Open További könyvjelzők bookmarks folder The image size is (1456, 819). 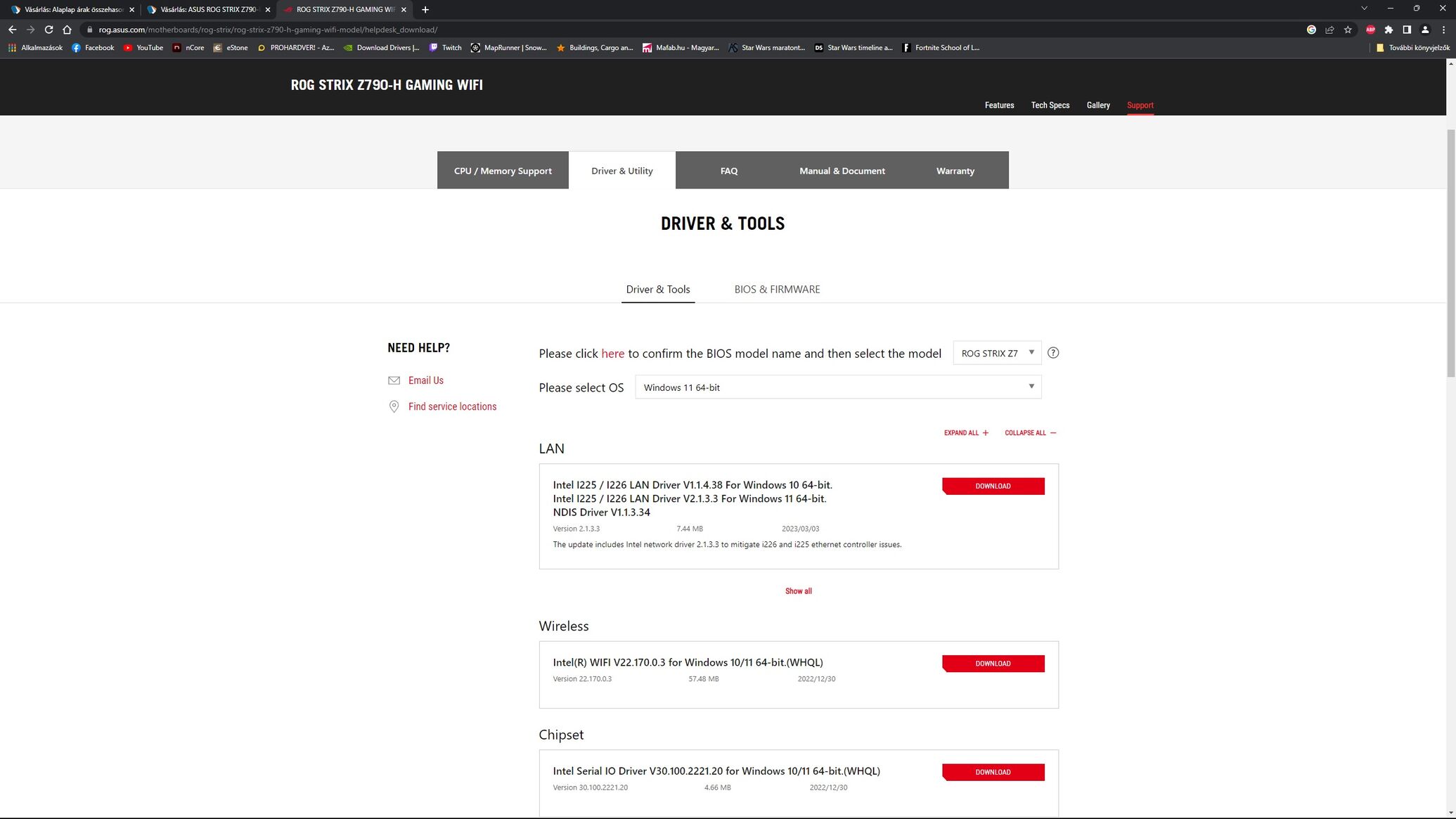pos(1412,48)
